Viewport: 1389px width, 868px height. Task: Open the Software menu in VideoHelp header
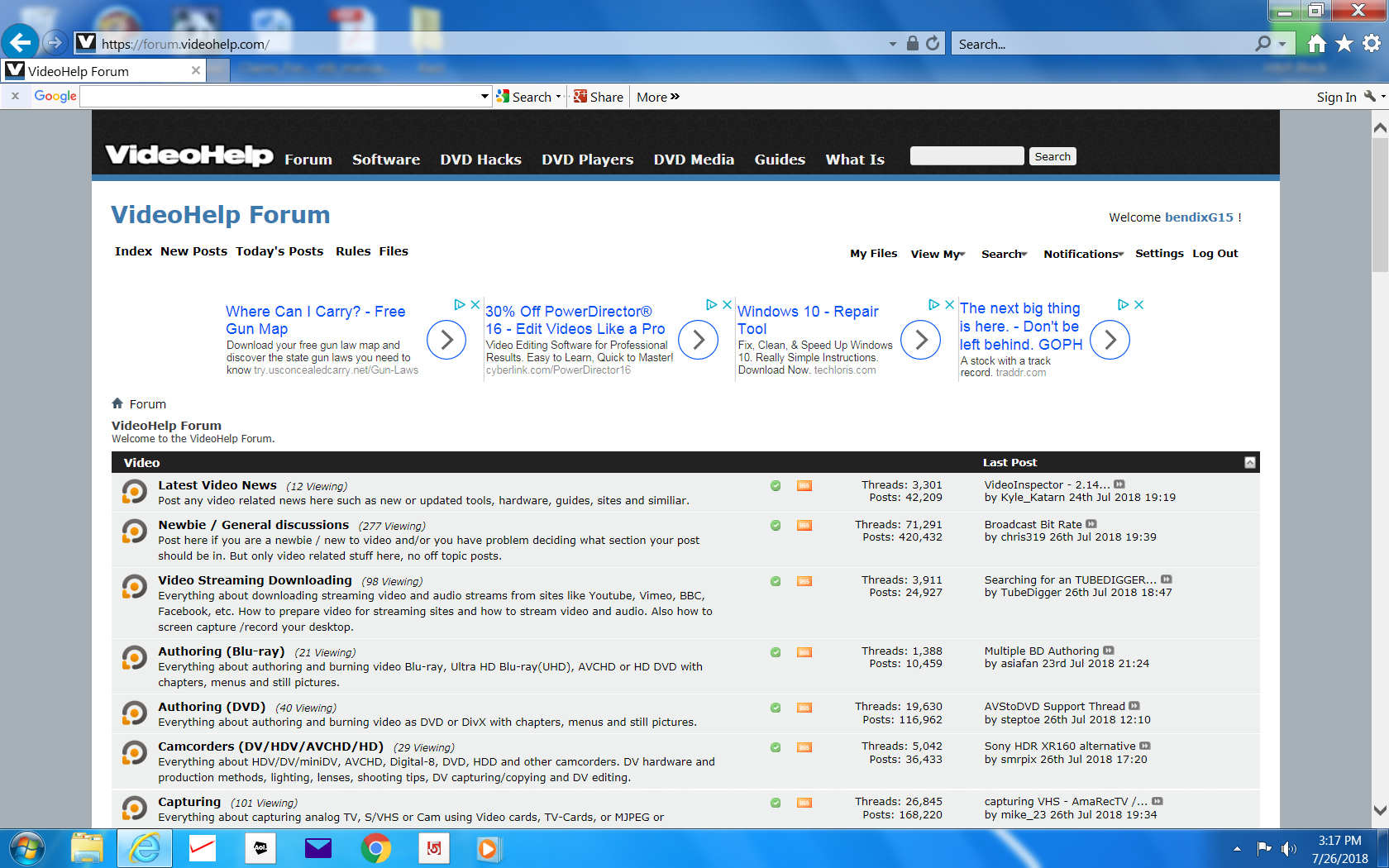coord(386,160)
